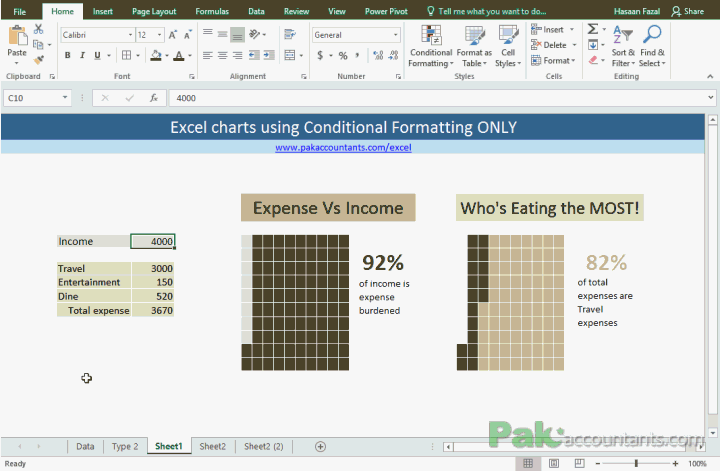Click the Paste clipboard icon
The width and height of the screenshot is (720, 471).
(x=17, y=36)
